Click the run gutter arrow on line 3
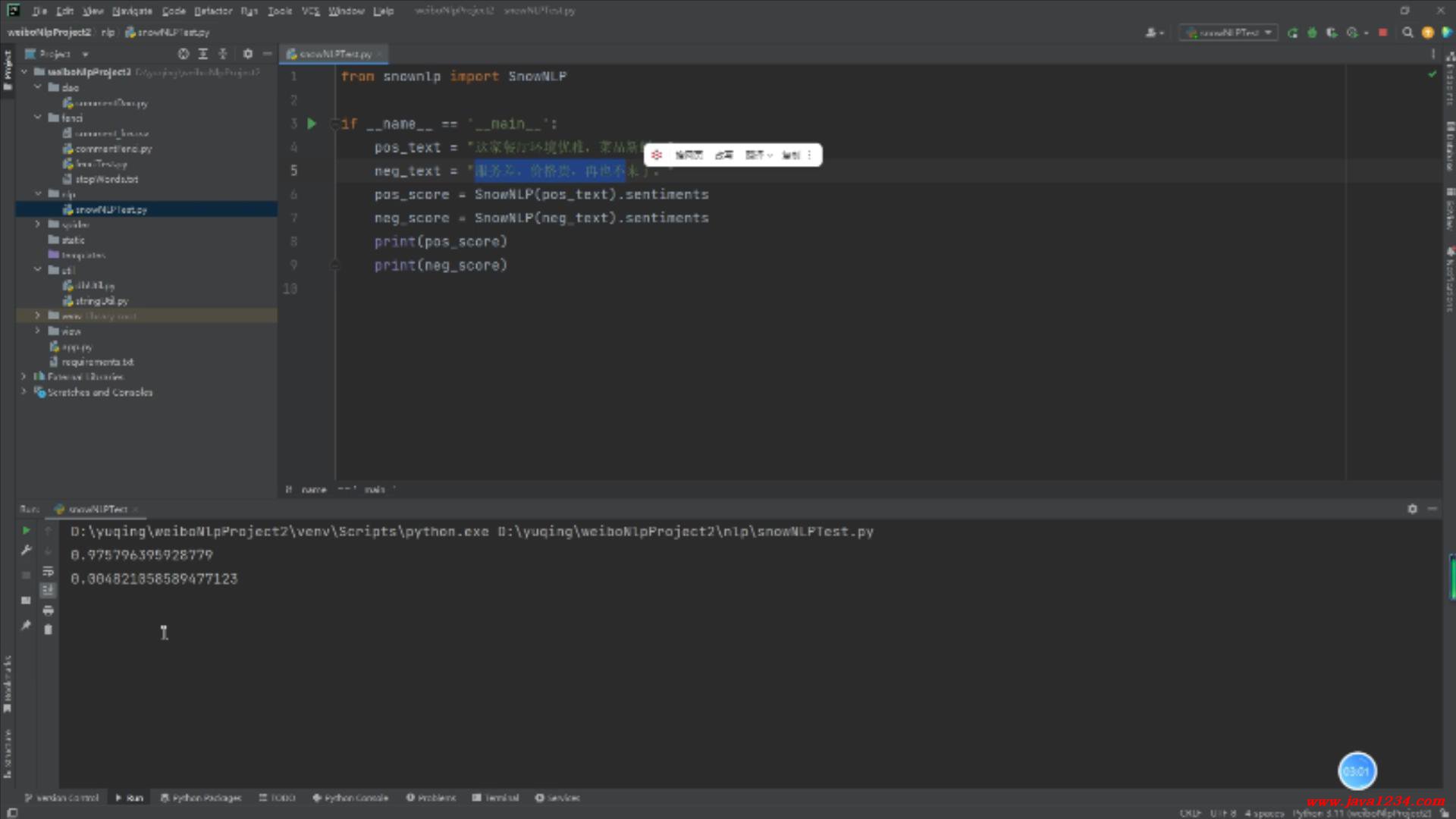The width and height of the screenshot is (1456, 819). (x=311, y=124)
